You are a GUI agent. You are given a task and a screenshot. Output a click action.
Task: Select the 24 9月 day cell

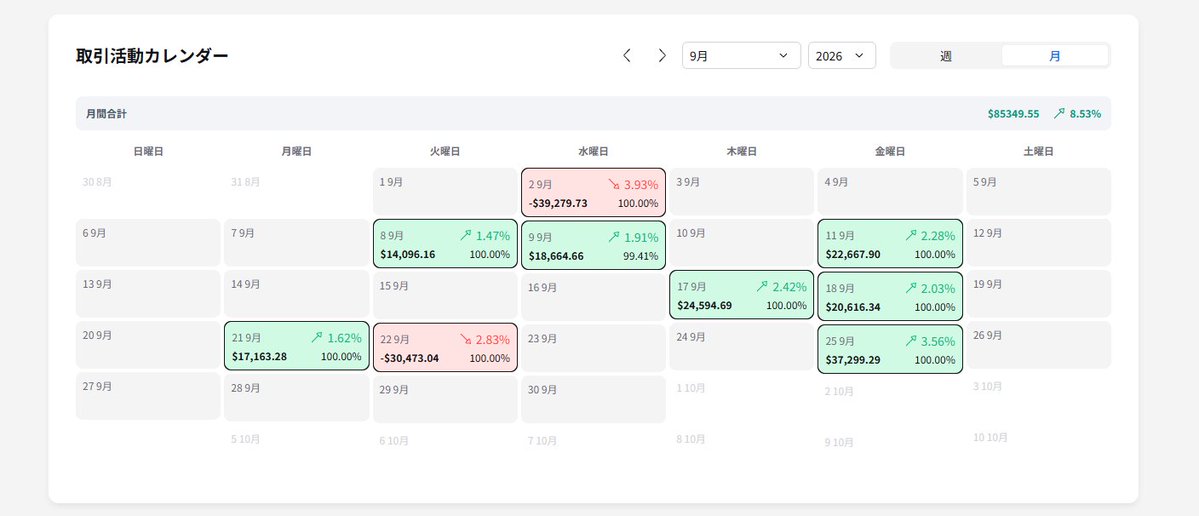pos(742,346)
